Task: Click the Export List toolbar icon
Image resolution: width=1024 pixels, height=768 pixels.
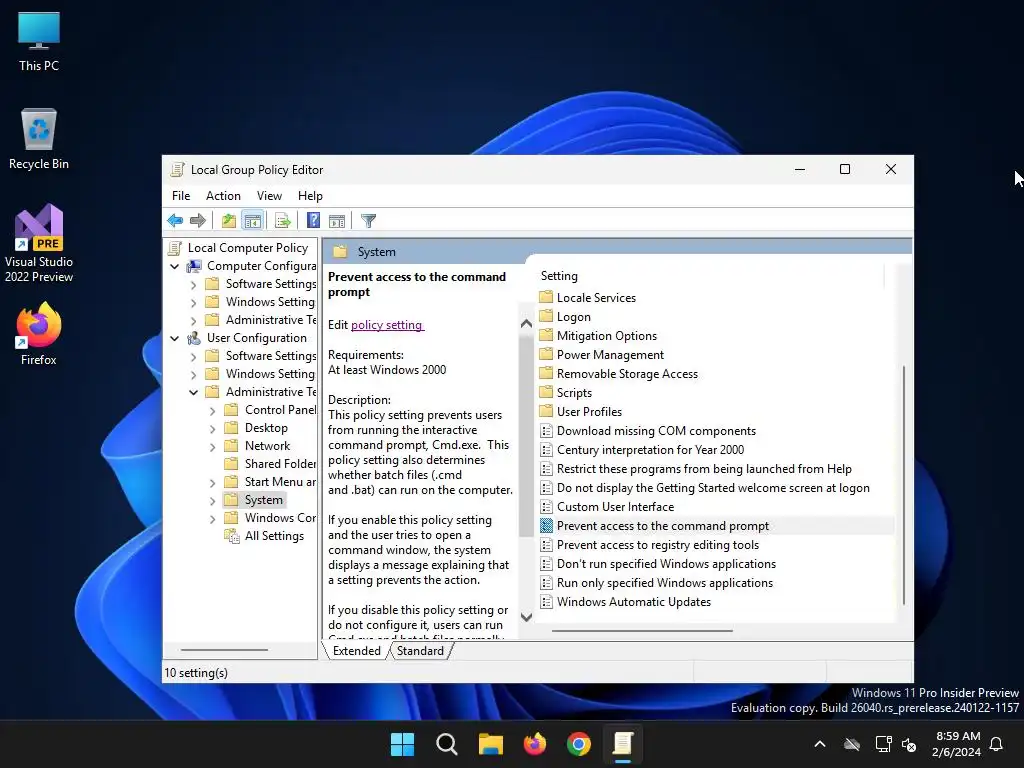Action: pyautogui.click(x=283, y=221)
